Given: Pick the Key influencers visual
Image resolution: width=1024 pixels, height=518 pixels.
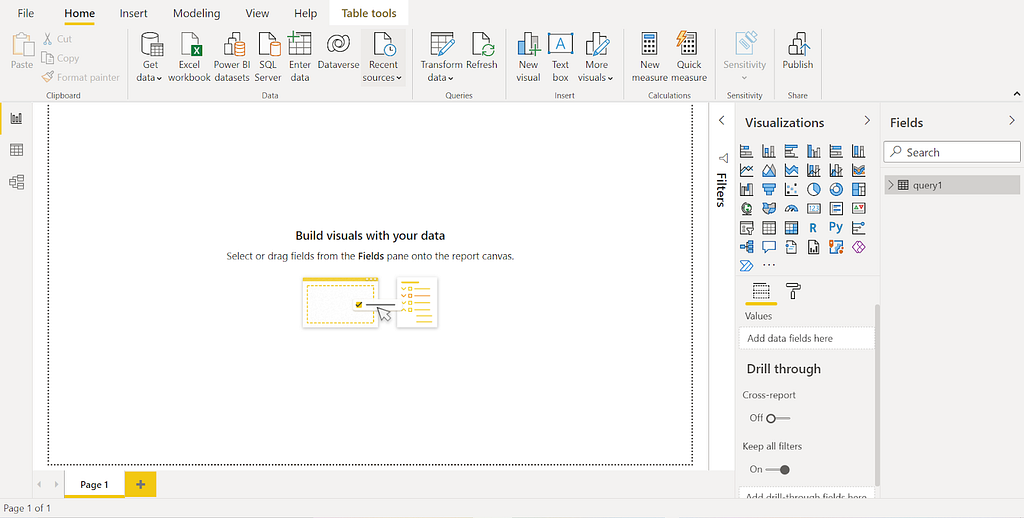Looking at the screenshot, I should click(x=859, y=228).
